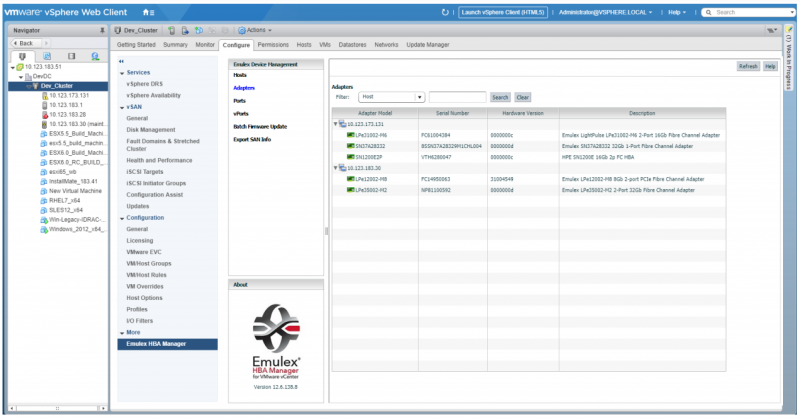Switch to the Datastores tab

click(353, 45)
